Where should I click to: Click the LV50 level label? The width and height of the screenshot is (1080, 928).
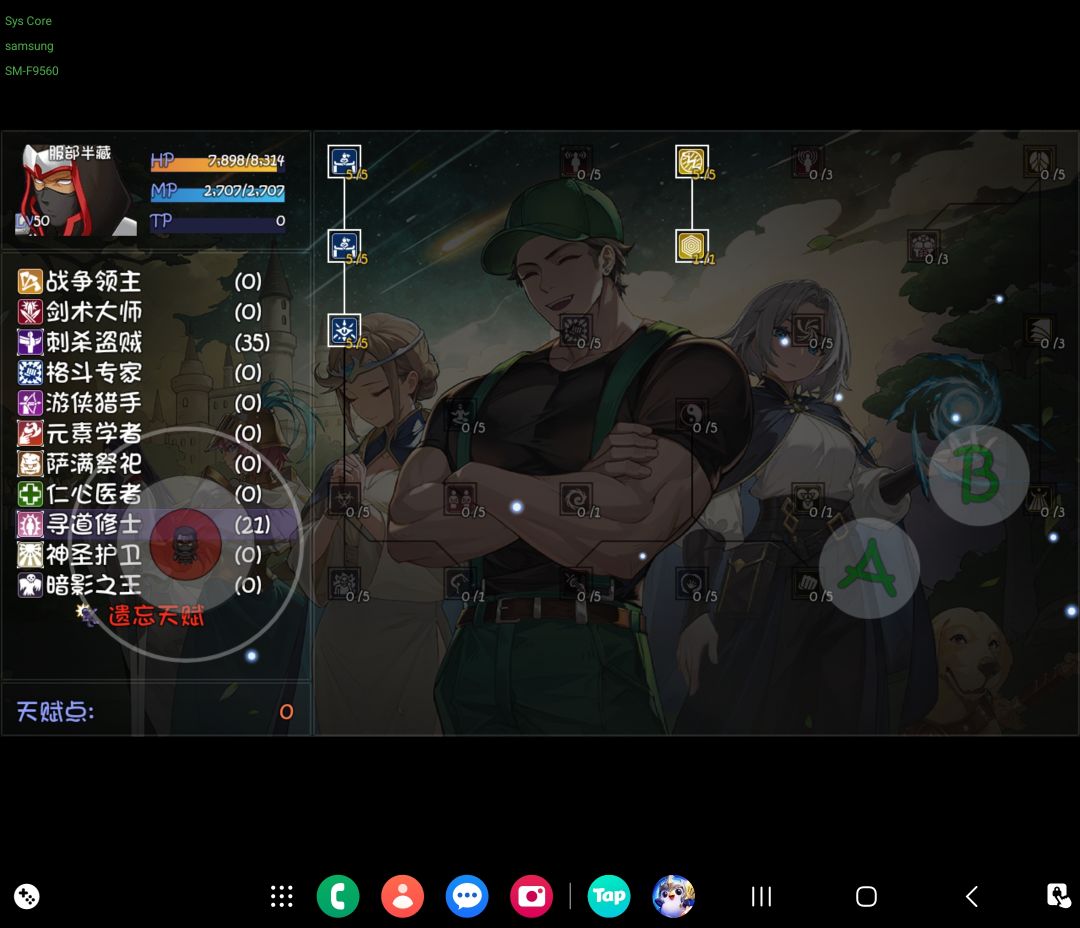32,221
